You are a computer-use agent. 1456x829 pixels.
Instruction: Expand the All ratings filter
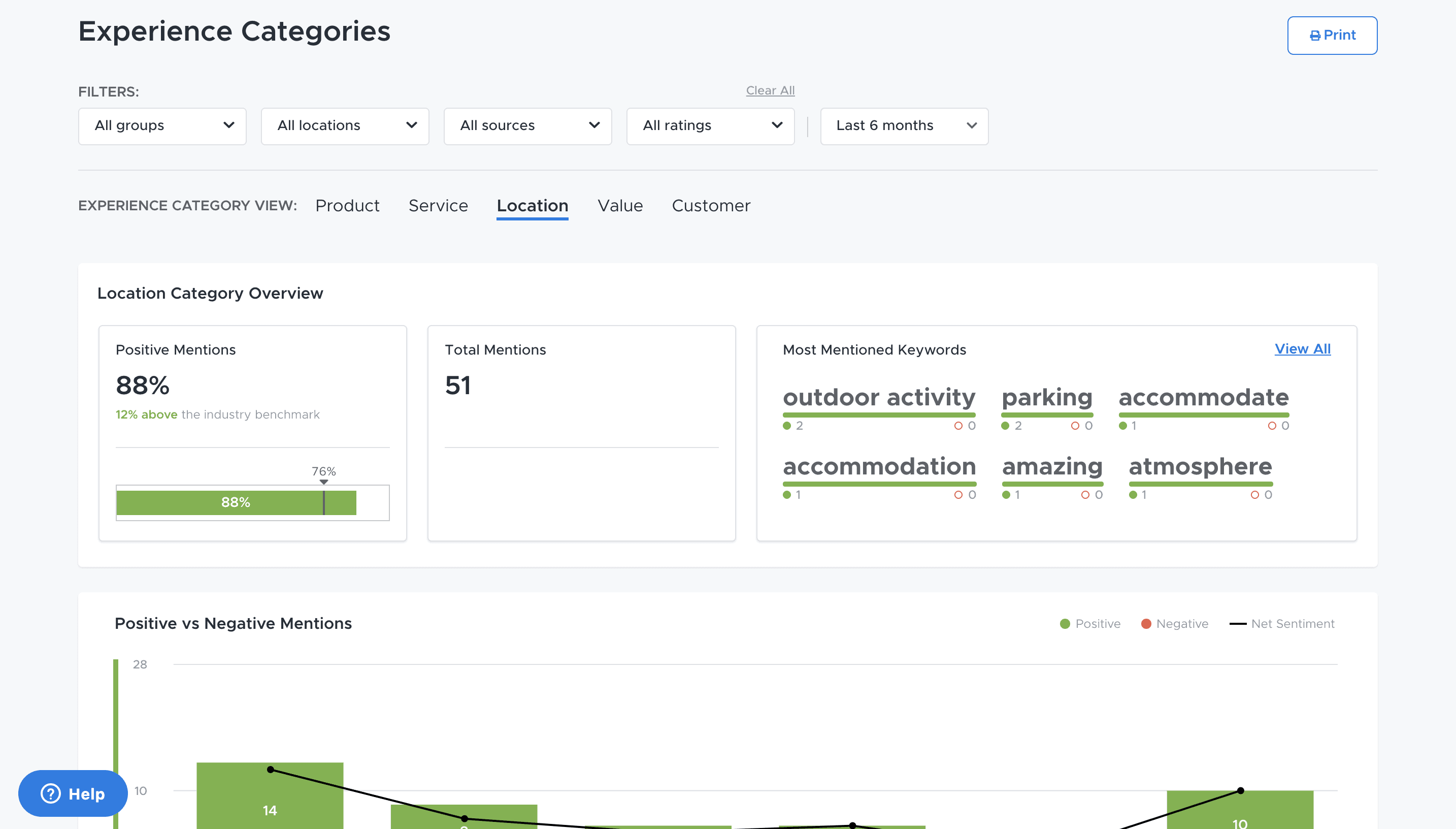[710, 126]
